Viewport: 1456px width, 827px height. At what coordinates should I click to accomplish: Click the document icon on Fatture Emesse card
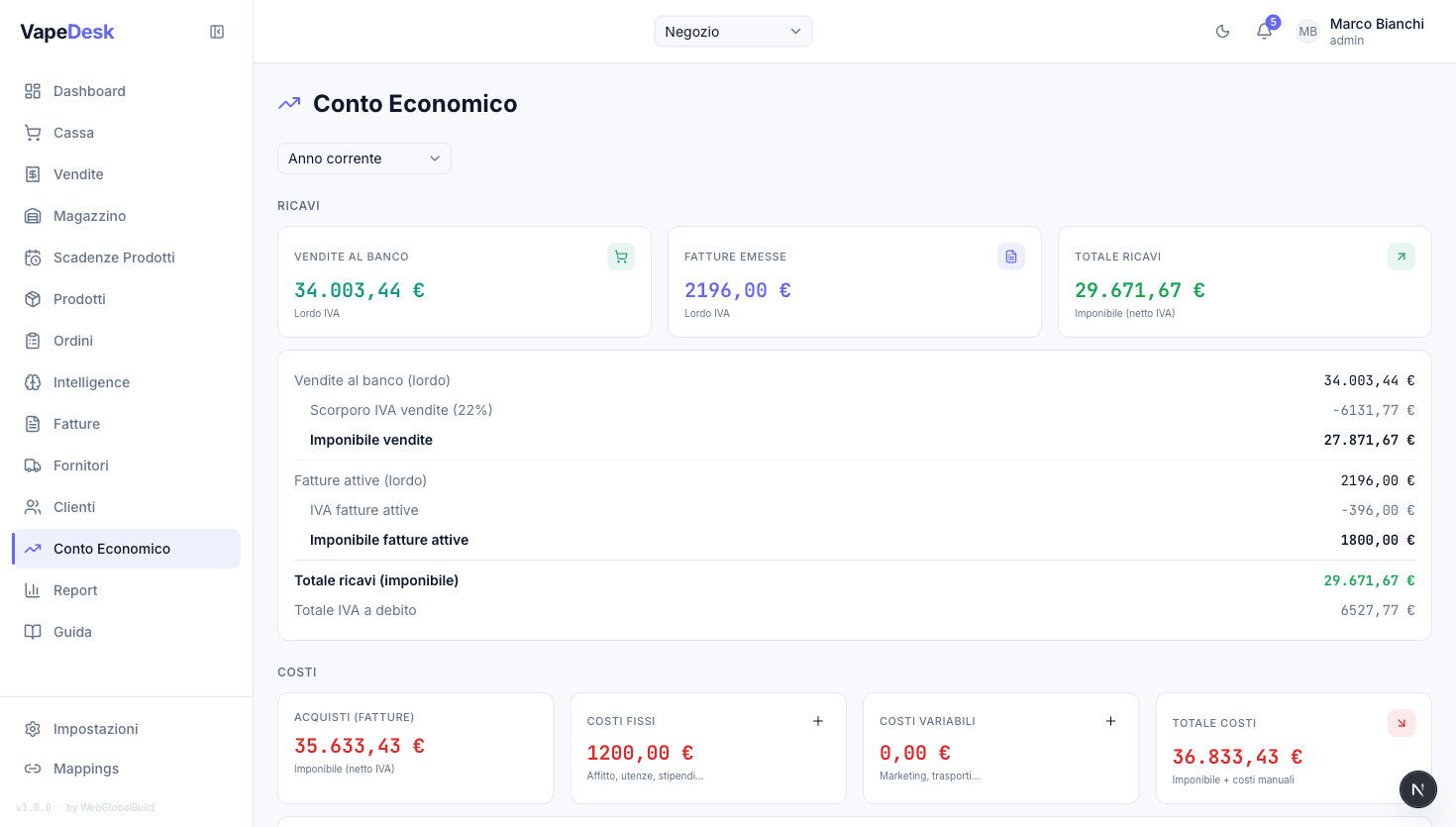coord(1011,256)
